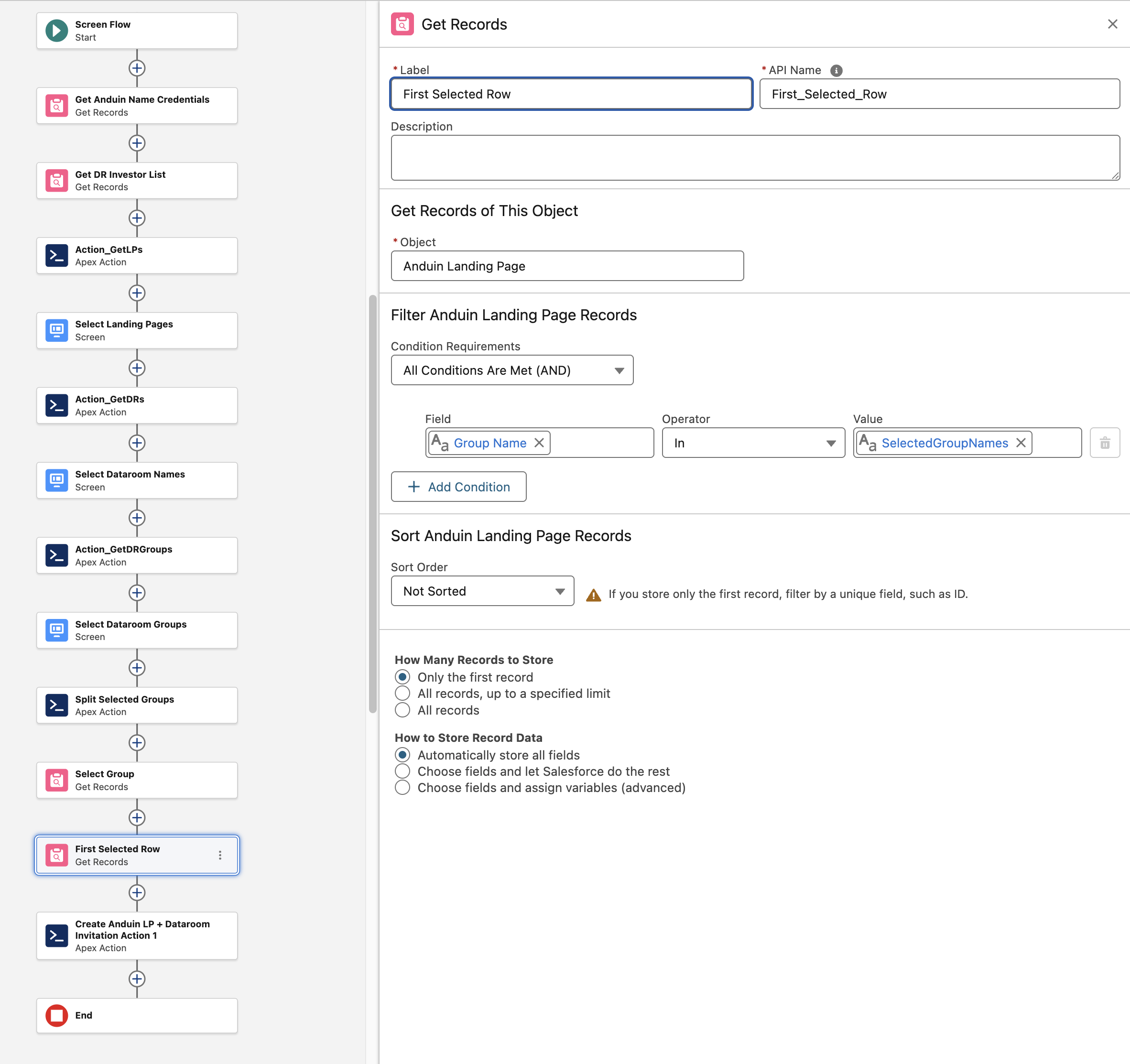Viewport: 1130px width, 1064px height.
Task: Click the Get Anduin Name Credentials element icon
Action: point(57,106)
